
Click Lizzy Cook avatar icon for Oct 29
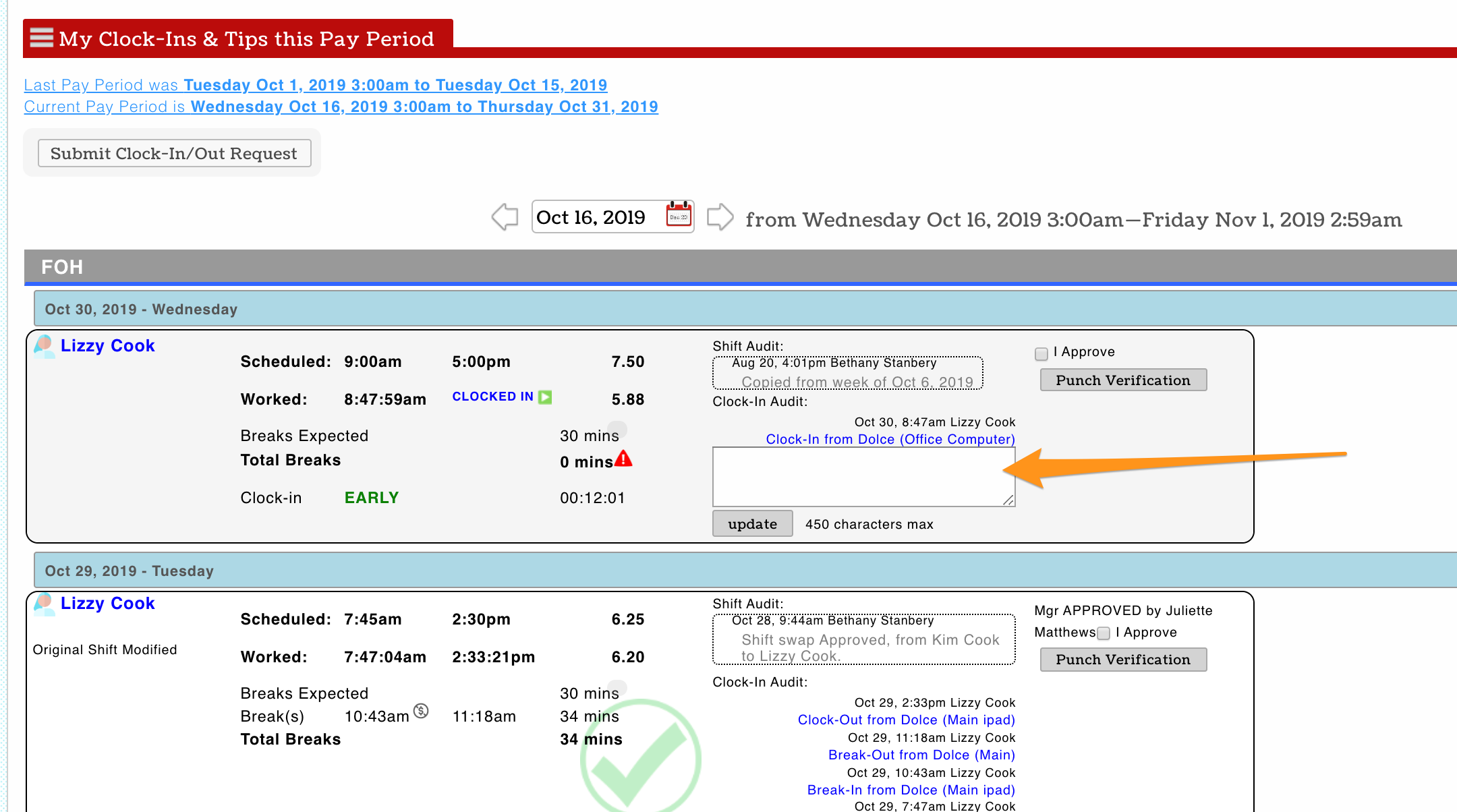tap(45, 604)
